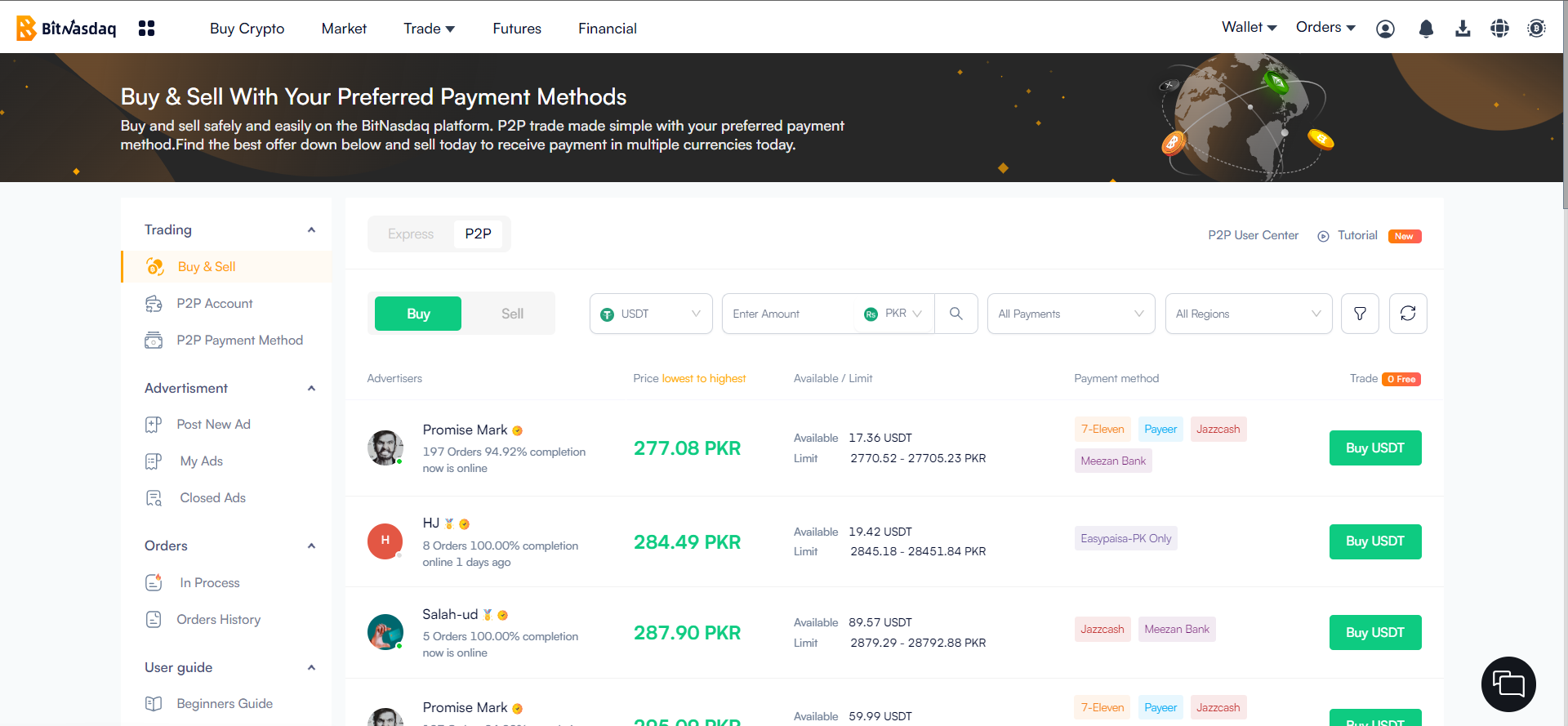Click the Meezan Bank tag in Salah-ud row

(x=1177, y=630)
